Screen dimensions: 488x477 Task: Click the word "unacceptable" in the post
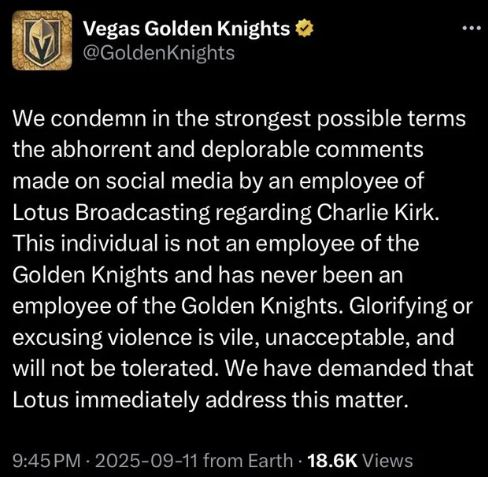338,338
